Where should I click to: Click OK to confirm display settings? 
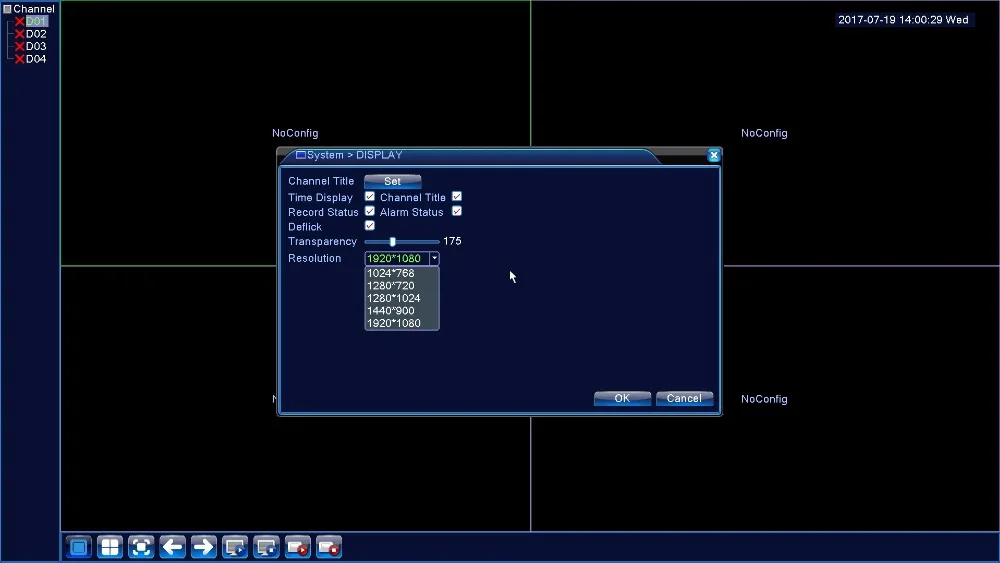(622, 398)
